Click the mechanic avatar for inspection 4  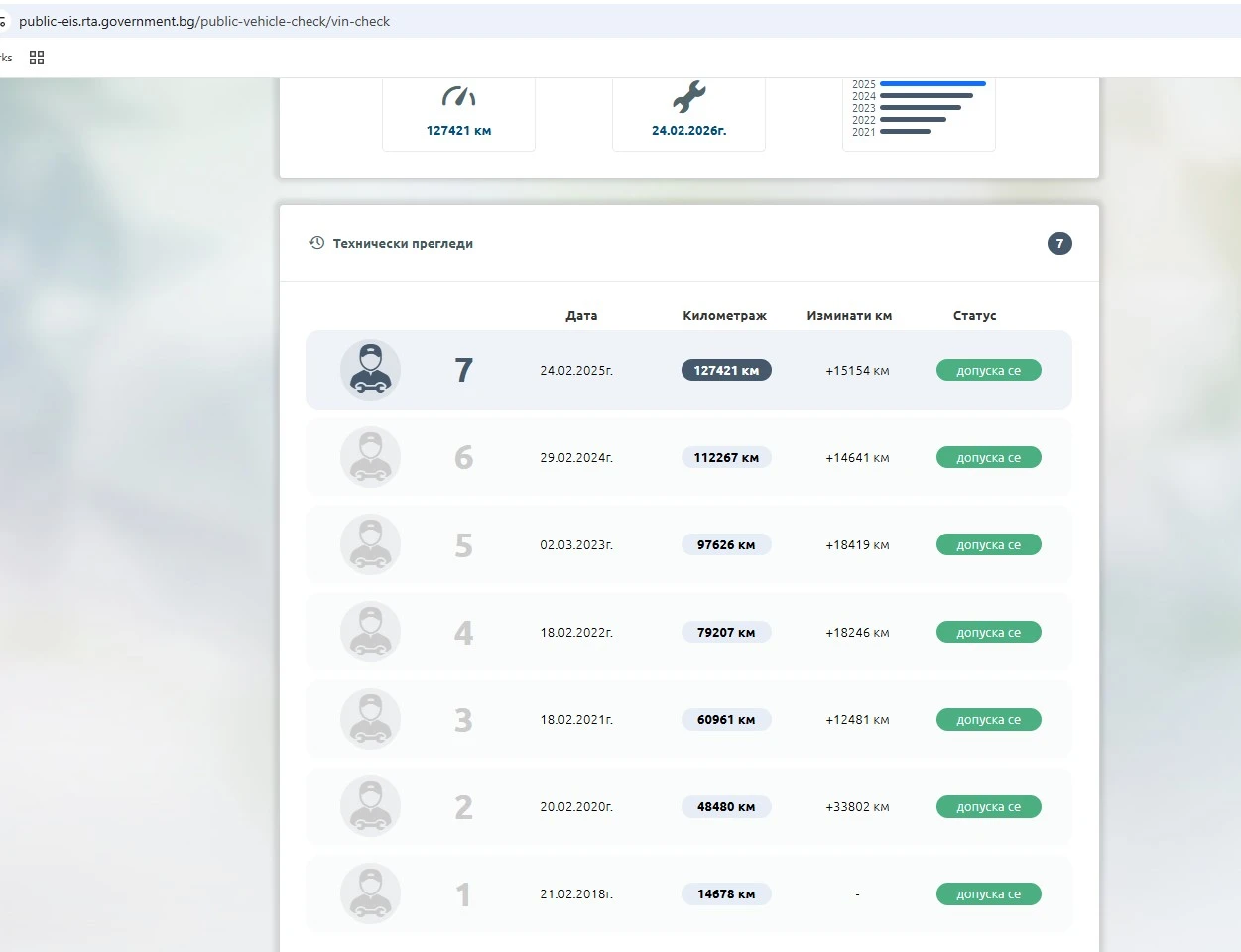pyautogui.click(x=370, y=632)
